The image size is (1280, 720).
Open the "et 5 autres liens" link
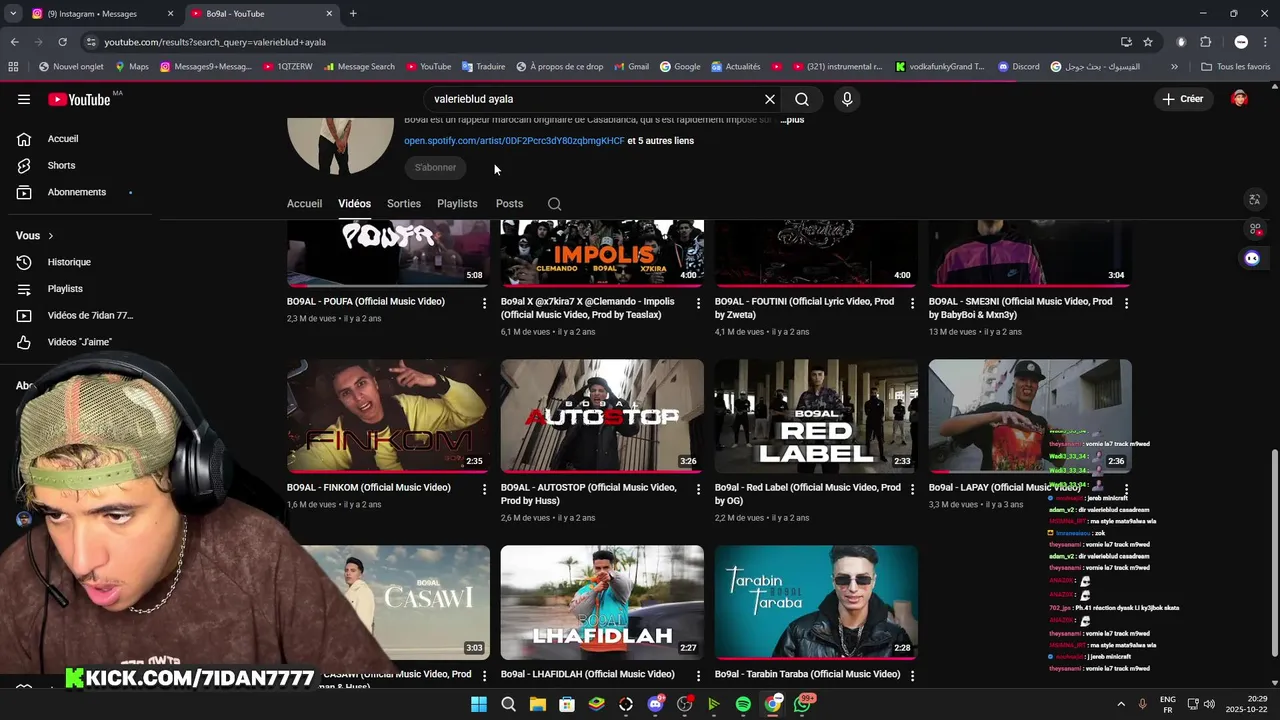click(661, 141)
